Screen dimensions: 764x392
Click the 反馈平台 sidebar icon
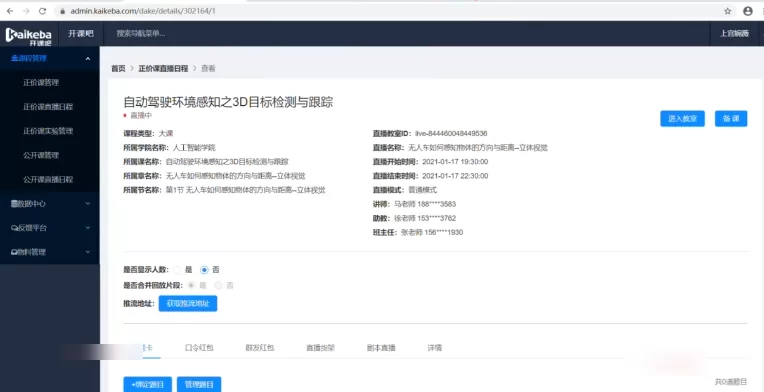(x=14, y=228)
